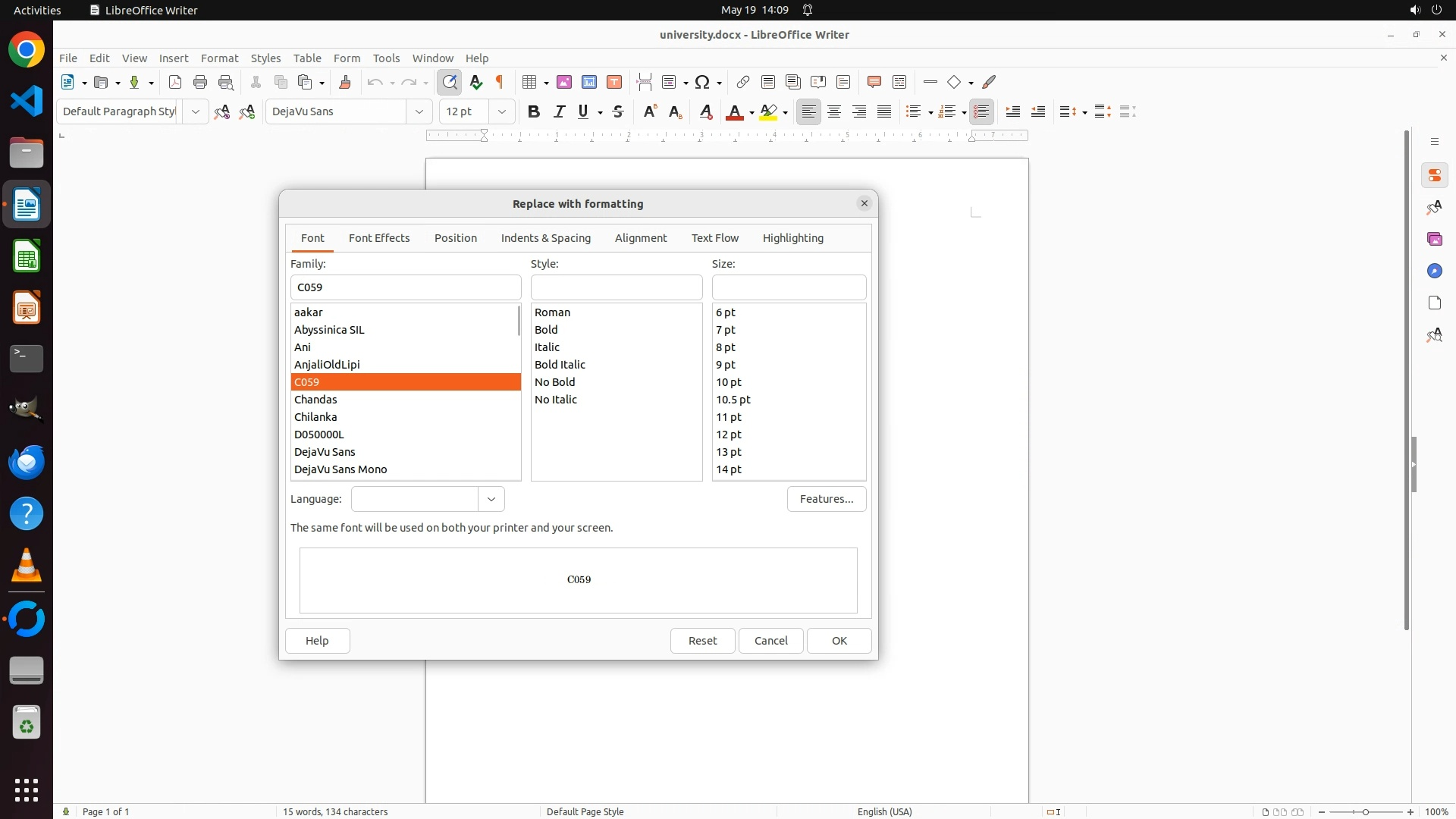
Task: Toggle formatting marks pilcrow icon
Action: (x=500, y=82)
